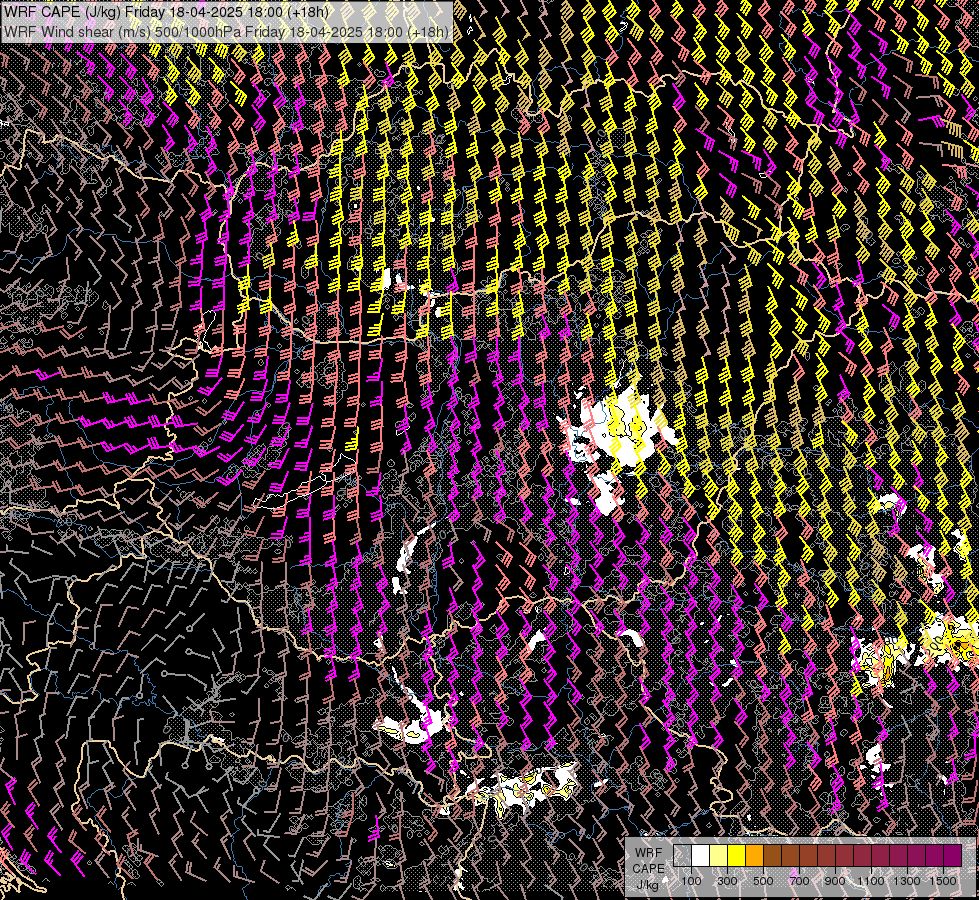The width and height of the screenshot is (979, 900).
Task: Click the legend value 700
Action: 799,881
